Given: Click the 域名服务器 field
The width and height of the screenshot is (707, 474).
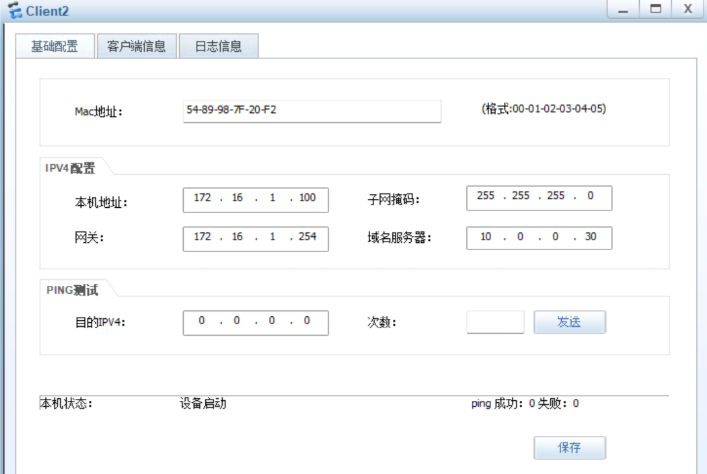Looking at the screenshot, I should point(539,238).
